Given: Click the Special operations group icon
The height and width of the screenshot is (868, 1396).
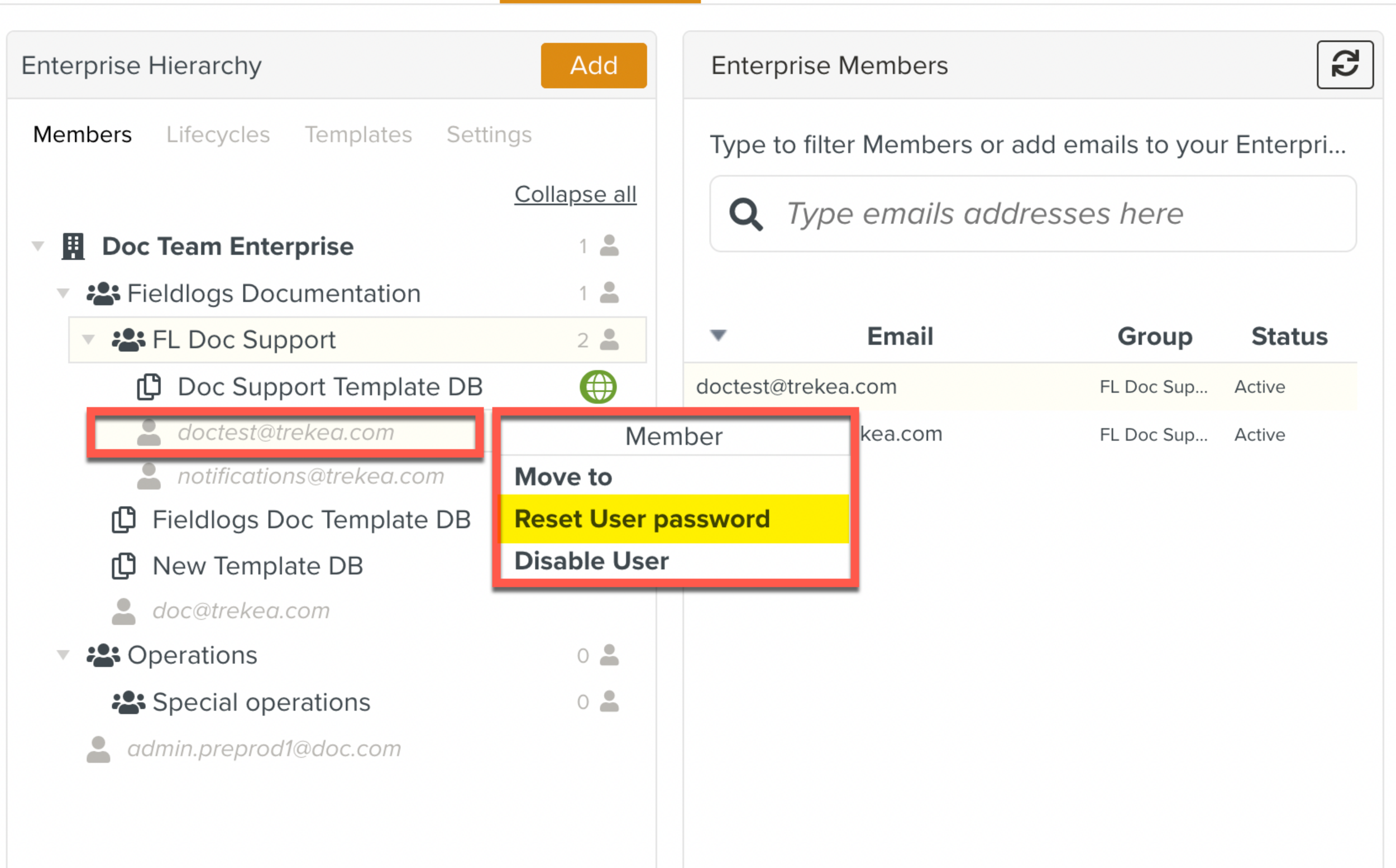Looking at the screenshot, I should point(128,702).
